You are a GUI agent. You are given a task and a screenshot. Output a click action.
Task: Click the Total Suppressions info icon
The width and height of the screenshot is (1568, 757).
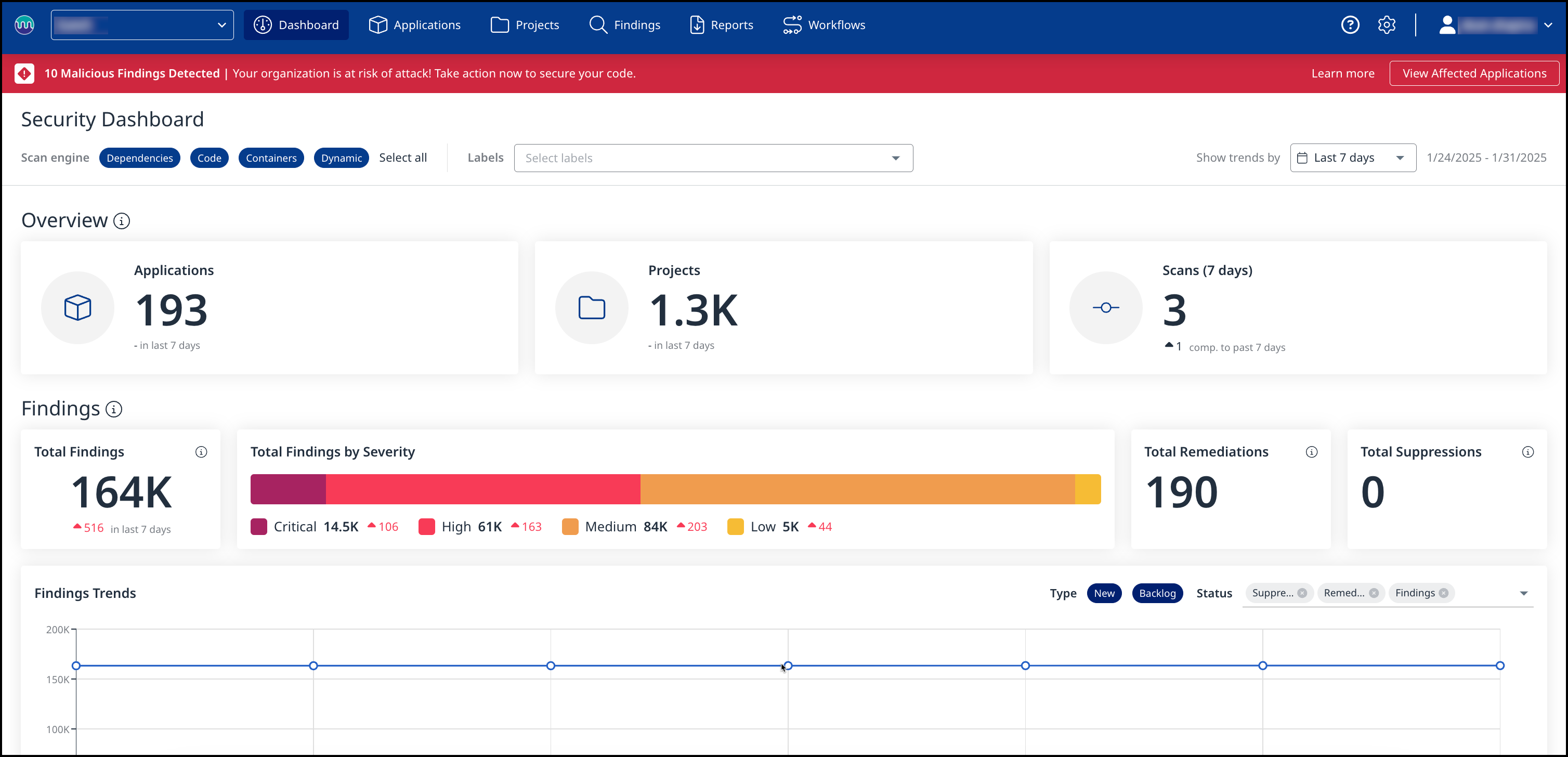1527,451
